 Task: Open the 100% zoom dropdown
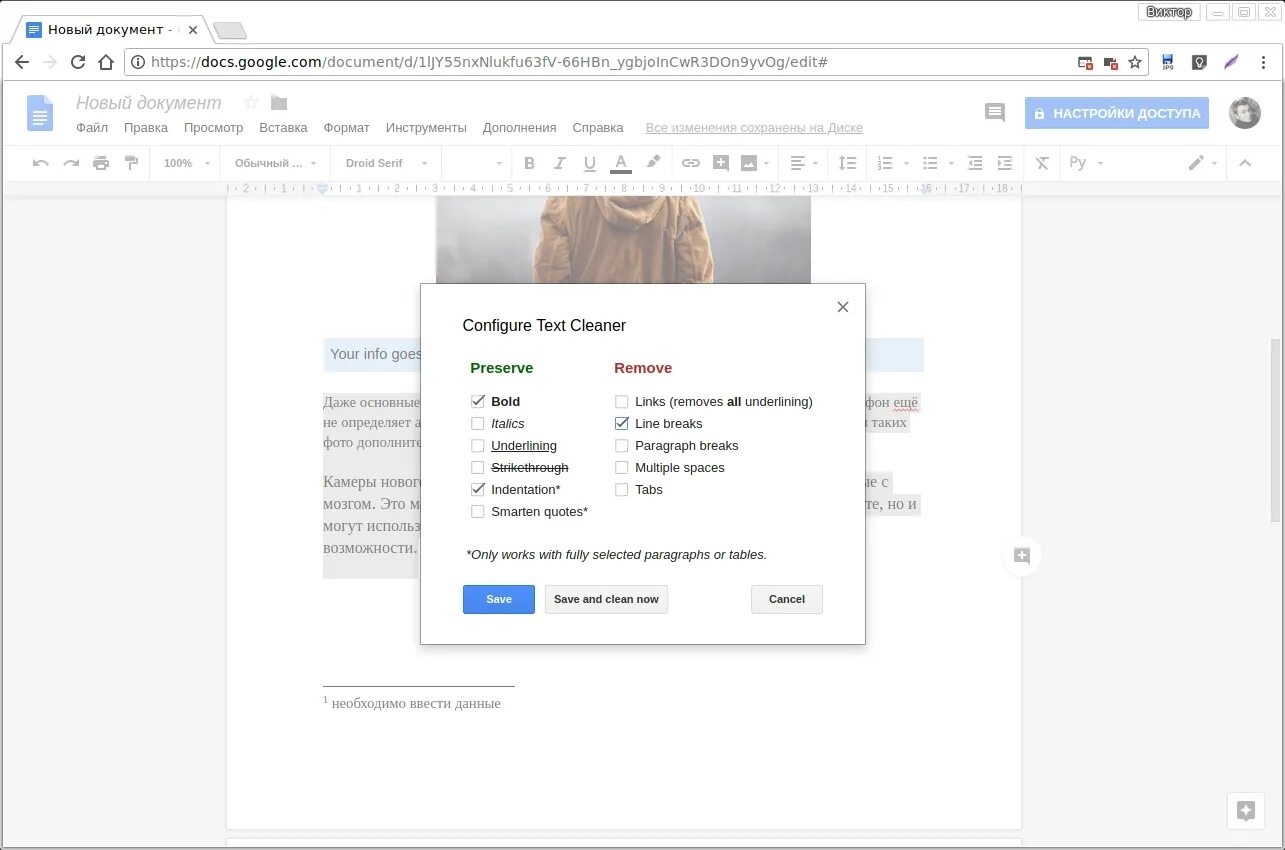click(188, 163)
